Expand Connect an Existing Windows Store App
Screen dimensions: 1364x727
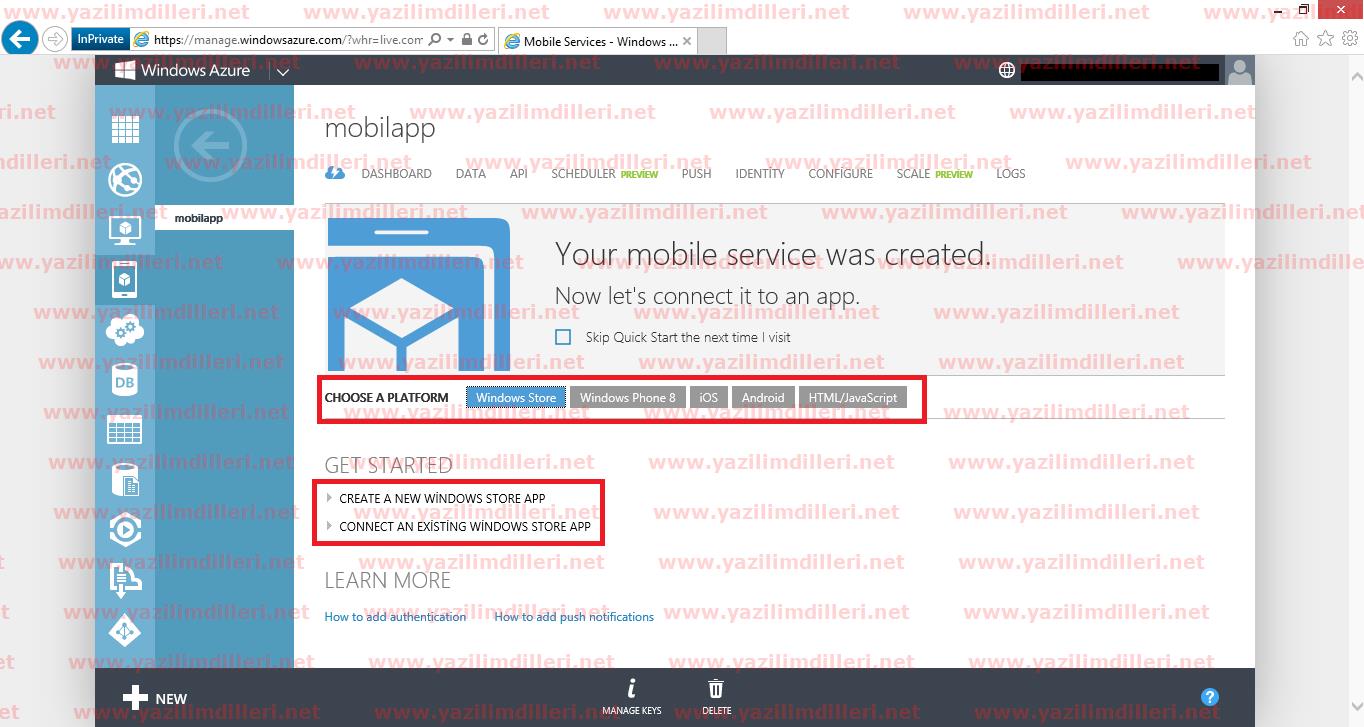(x=464, y=526)
